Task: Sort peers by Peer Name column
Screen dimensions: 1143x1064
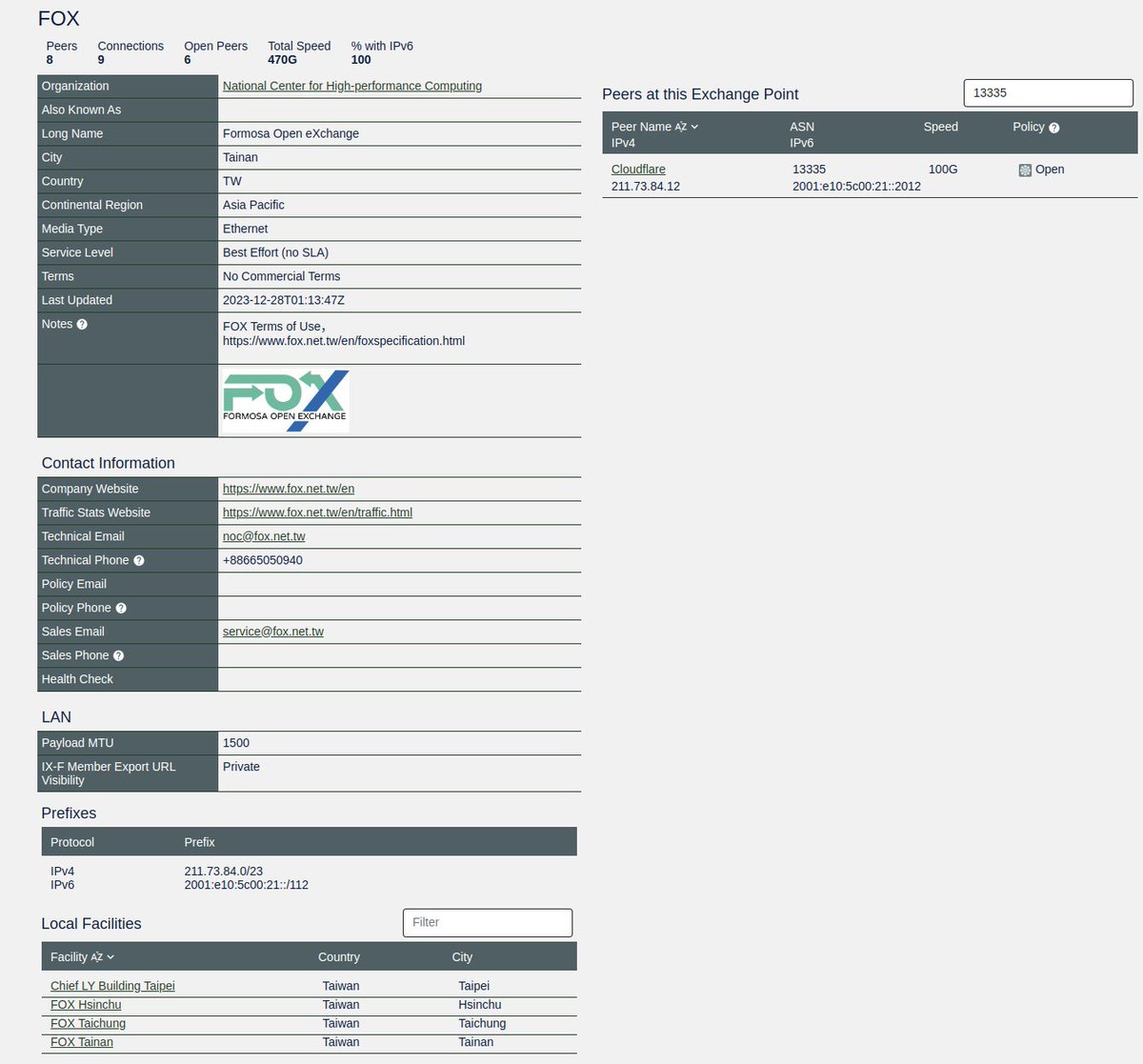Action: [x=654, y=127]
